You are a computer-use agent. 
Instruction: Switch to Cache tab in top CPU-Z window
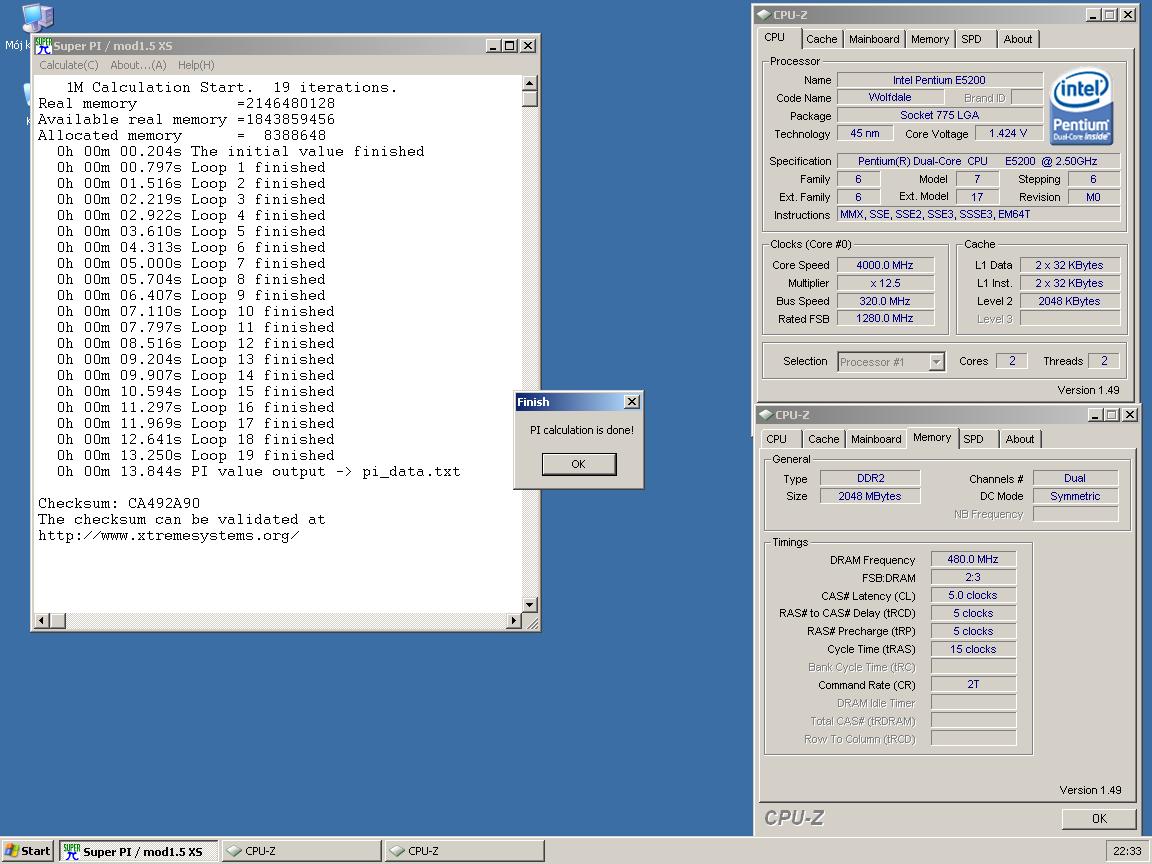tap(821, 39)
